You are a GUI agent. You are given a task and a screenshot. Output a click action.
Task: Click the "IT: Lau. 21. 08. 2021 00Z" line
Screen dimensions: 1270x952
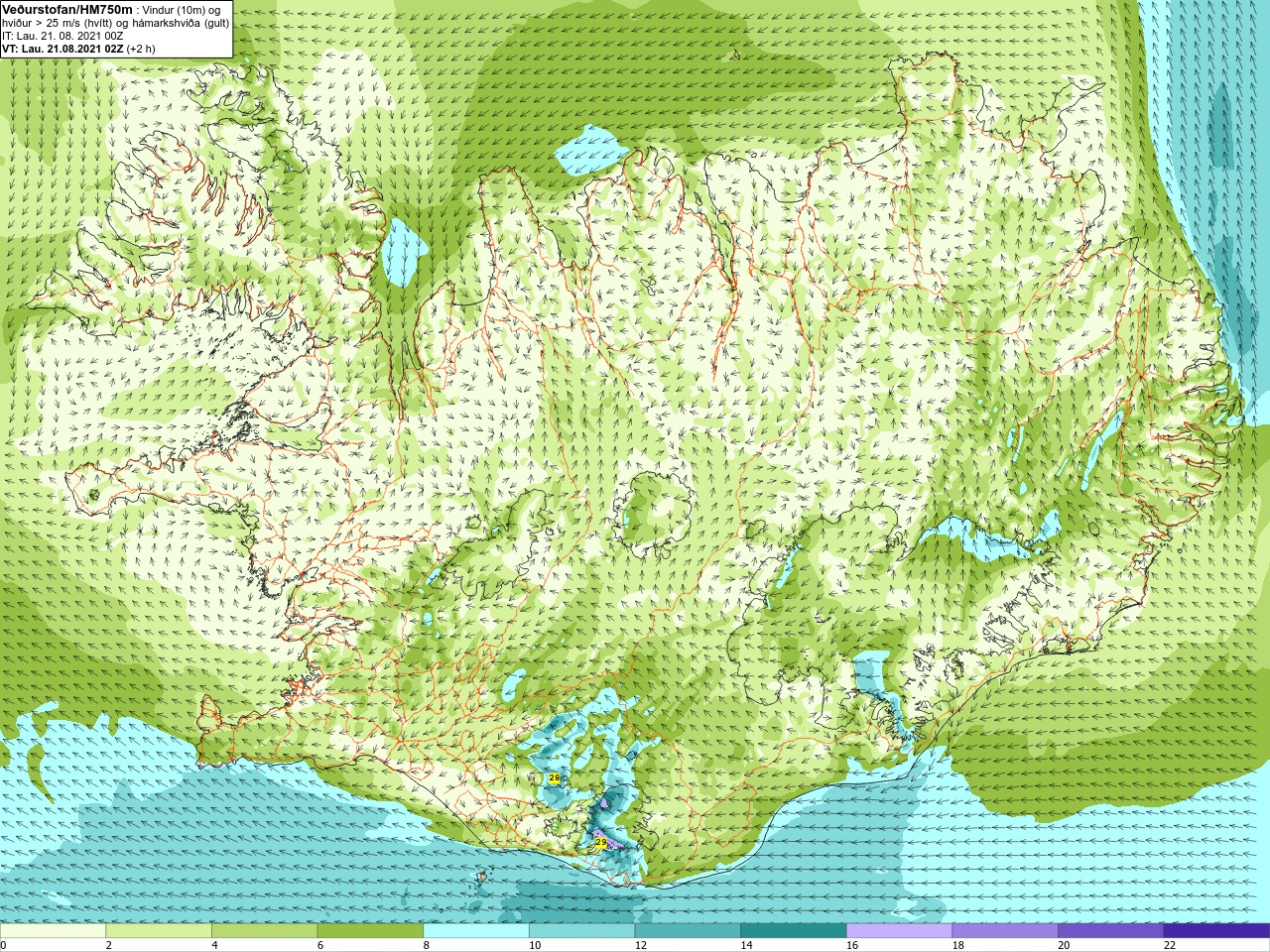63,36
